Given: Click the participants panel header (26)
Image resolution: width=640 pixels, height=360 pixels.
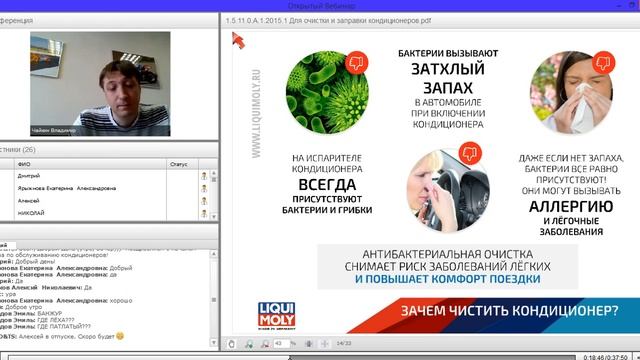Looking at the screenshot, I should [109, 150].
